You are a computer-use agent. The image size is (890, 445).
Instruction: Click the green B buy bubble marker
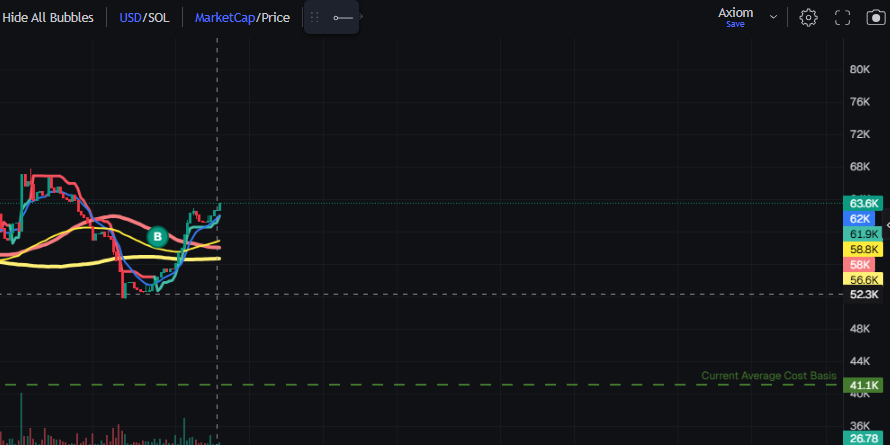[158, 237]
